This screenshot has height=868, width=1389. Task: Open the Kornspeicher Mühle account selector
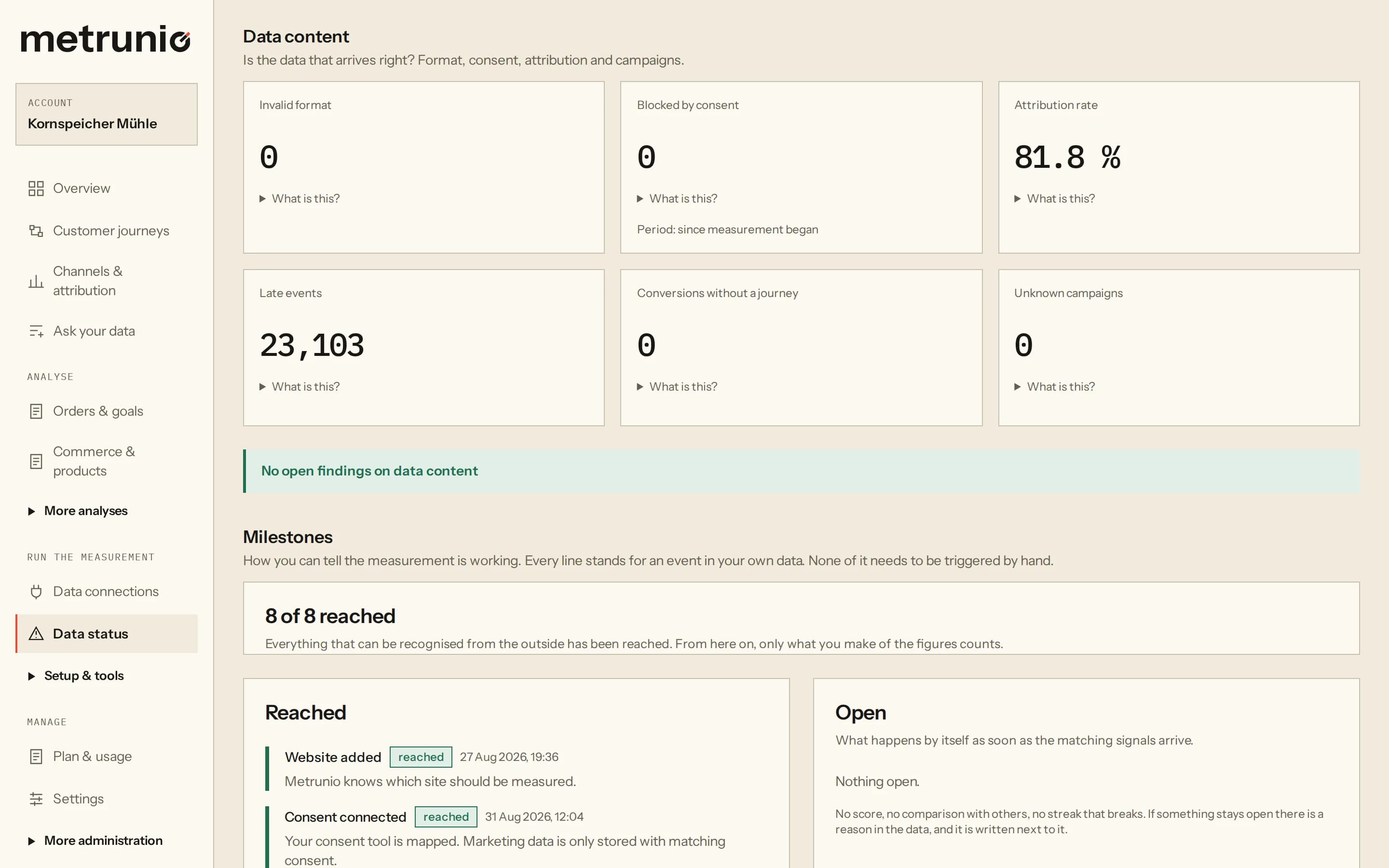tap(107, 114)
